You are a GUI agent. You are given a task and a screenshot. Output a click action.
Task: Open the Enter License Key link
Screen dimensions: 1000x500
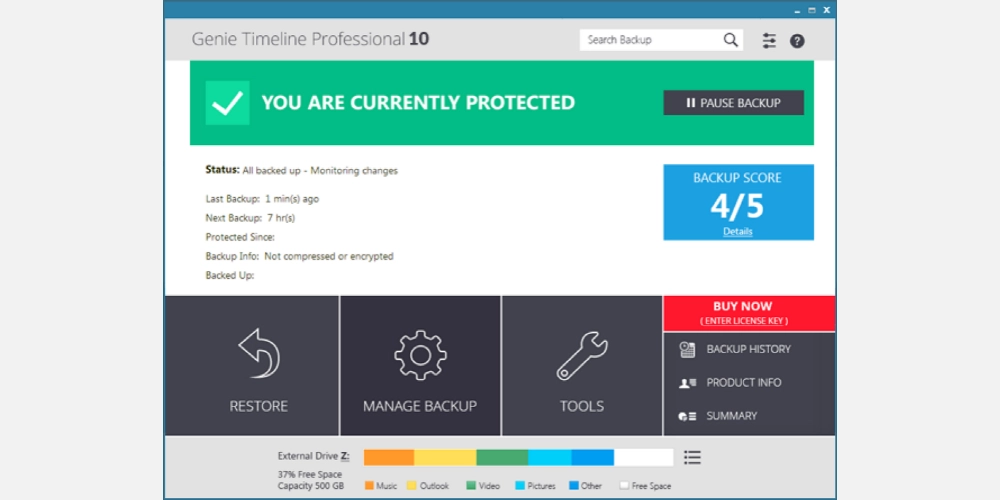pos(744,321)
